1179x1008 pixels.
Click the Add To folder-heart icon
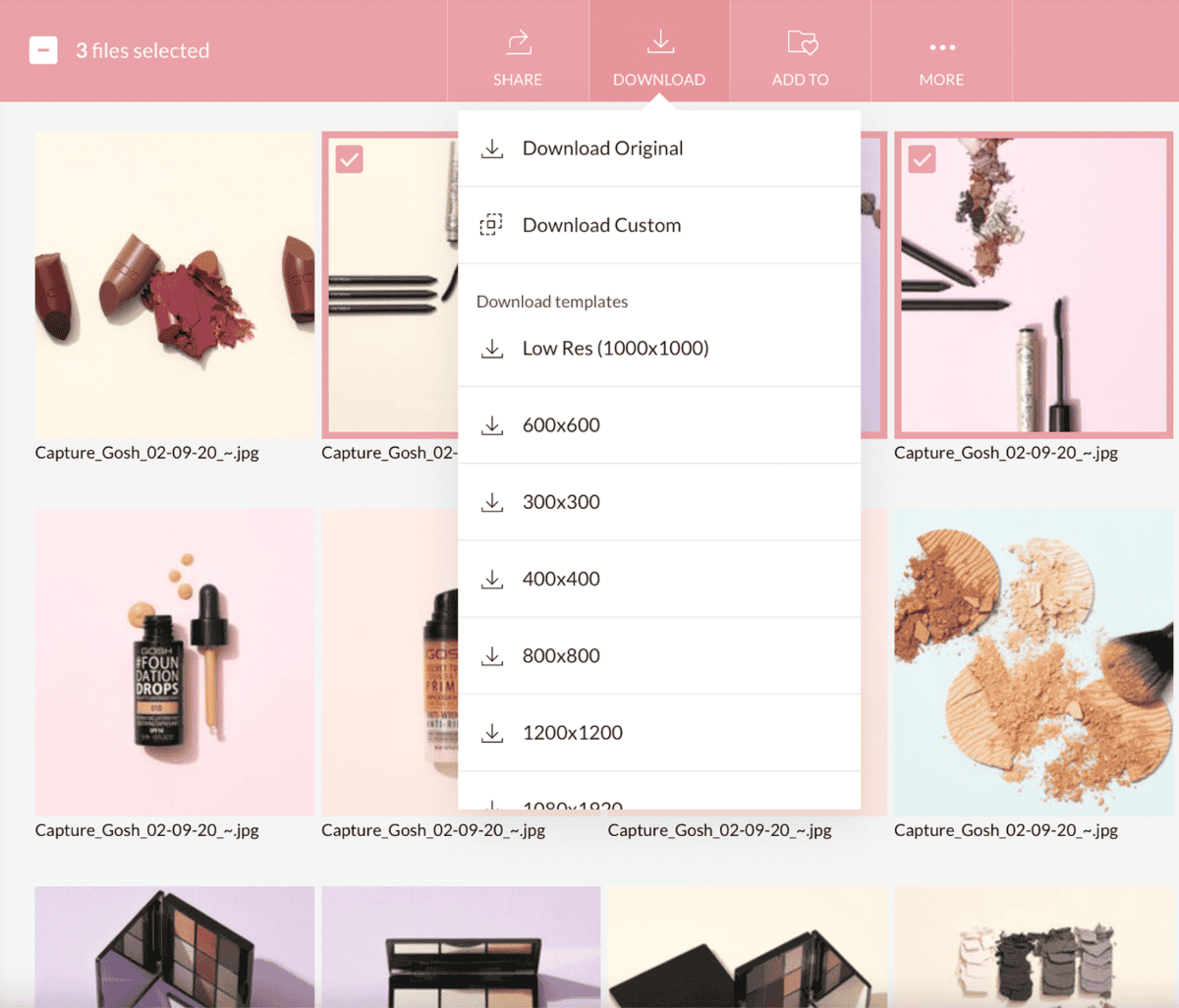[802, 41]
